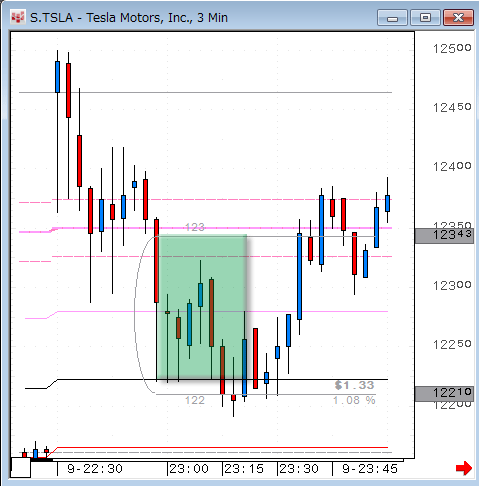The image size is (479, 486).
Task: Click the 12250 price axis label
Action: coord(452,344)
